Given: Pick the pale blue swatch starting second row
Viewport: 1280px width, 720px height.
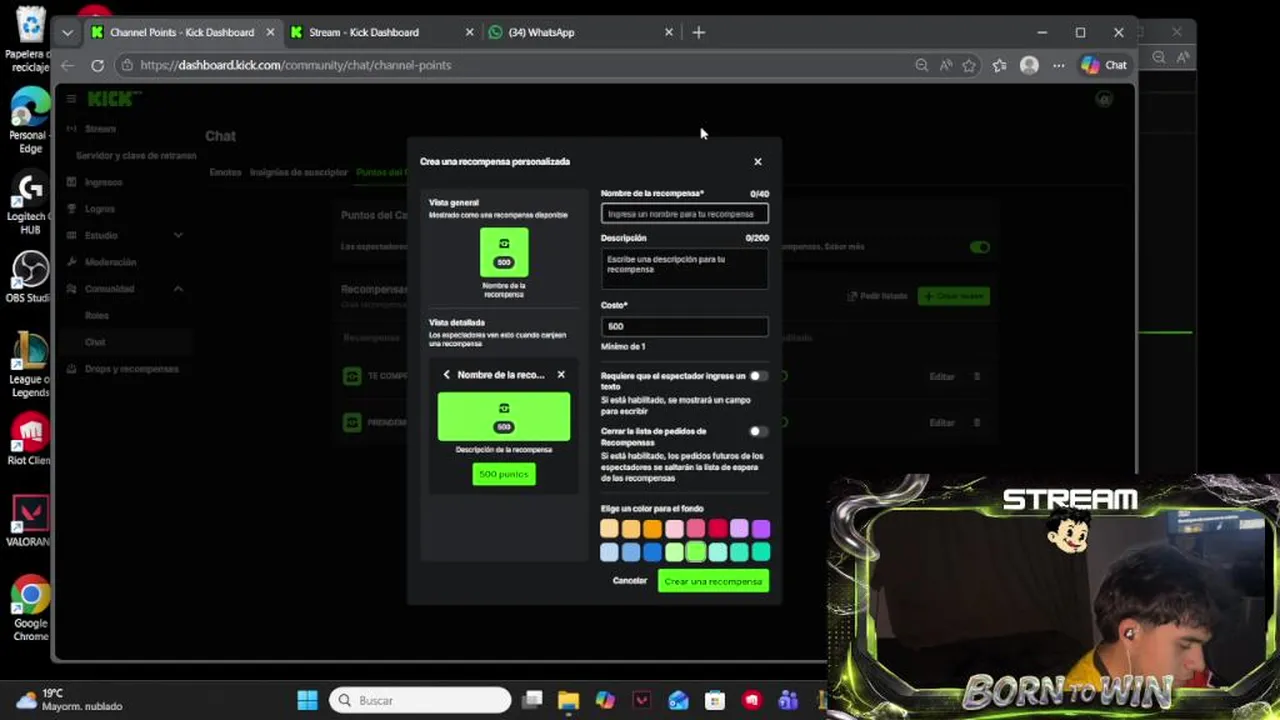Looking at the screenshot, I should (x=609, y=552).
